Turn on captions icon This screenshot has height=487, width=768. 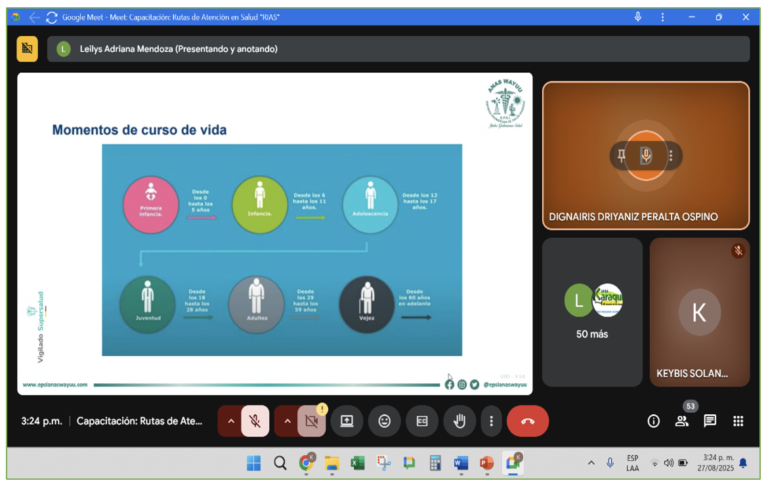421,421
